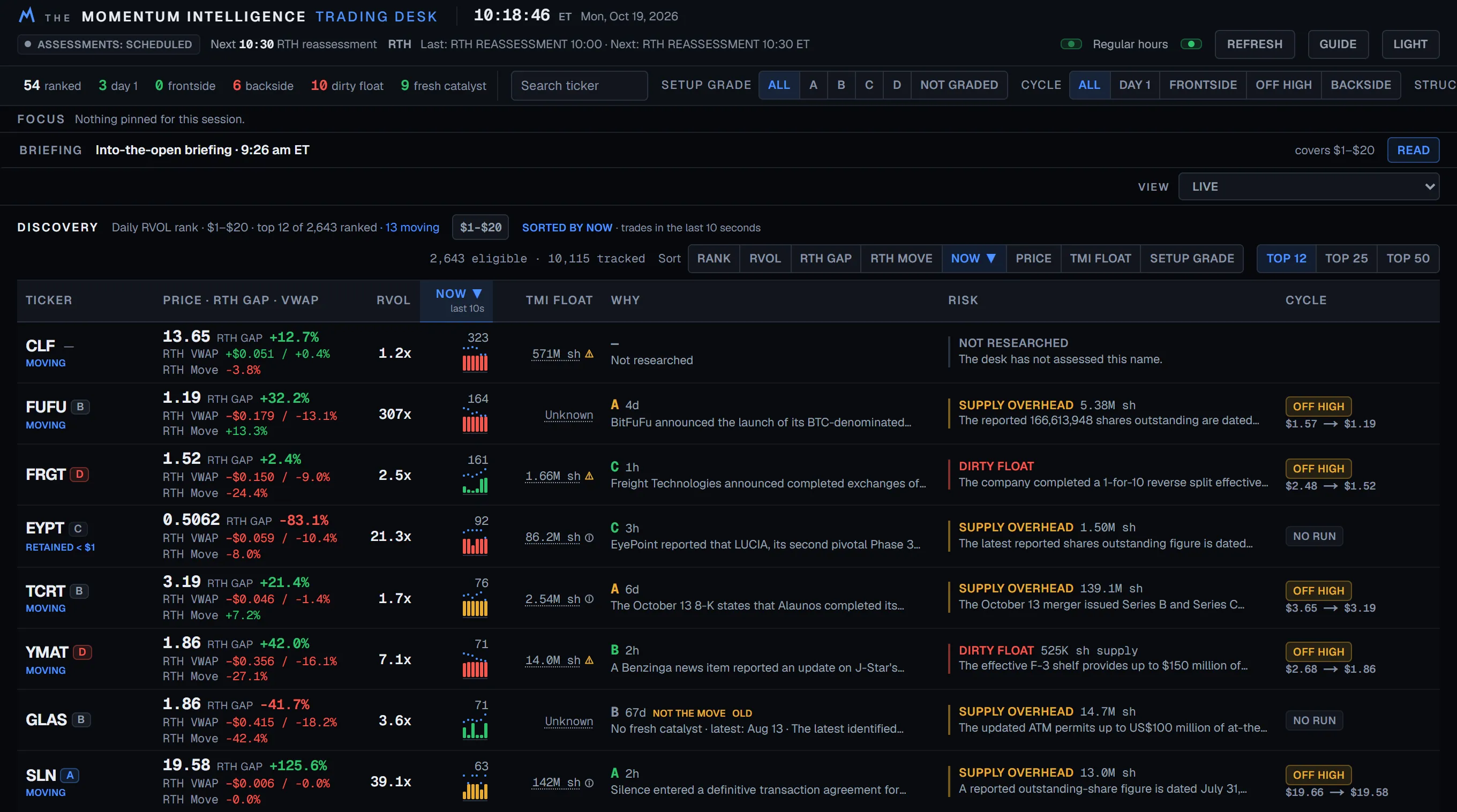The height and width of the screenshot is (812, 1457).
Task: Click the YMAT last-10s activity bar chart
Action: [x=475, y=665]
